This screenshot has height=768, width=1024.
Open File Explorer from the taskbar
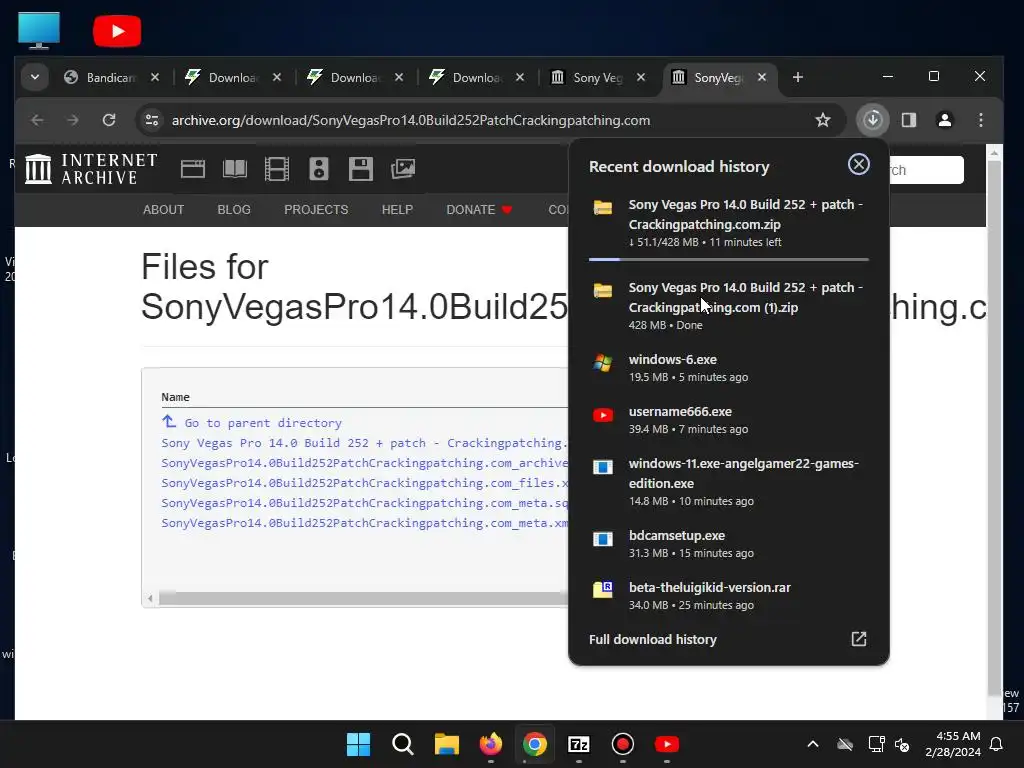tap(447, 744)
